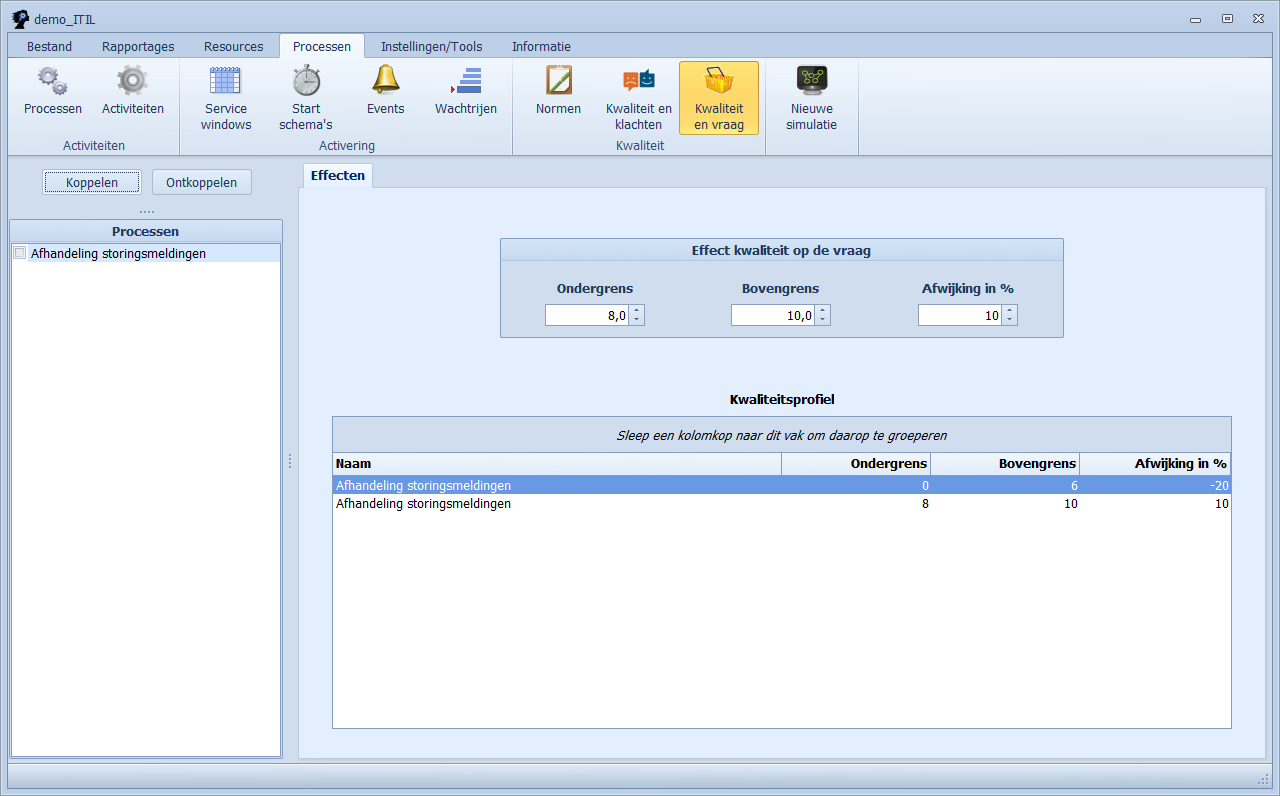Click into the Ondergrens input field
1280x796 pixels.
[x=587, y=315]
